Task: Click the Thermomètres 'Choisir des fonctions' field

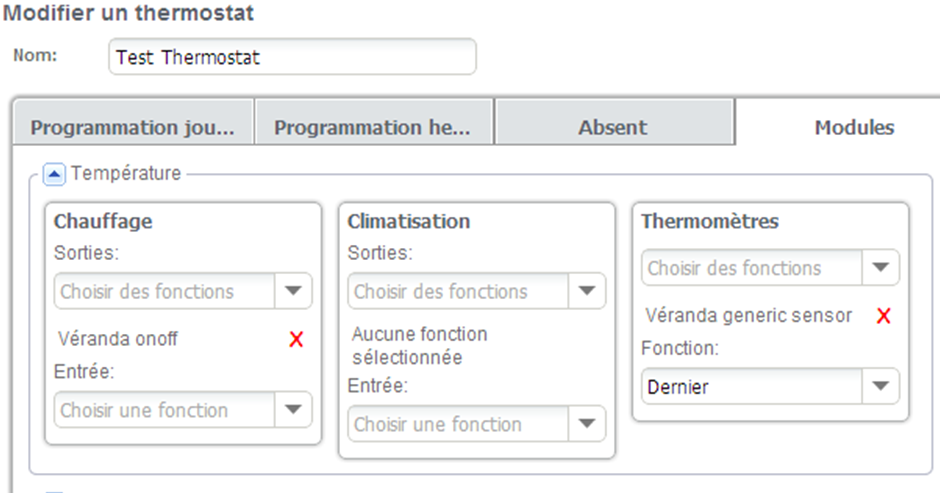Action: [x=752, y=268]
